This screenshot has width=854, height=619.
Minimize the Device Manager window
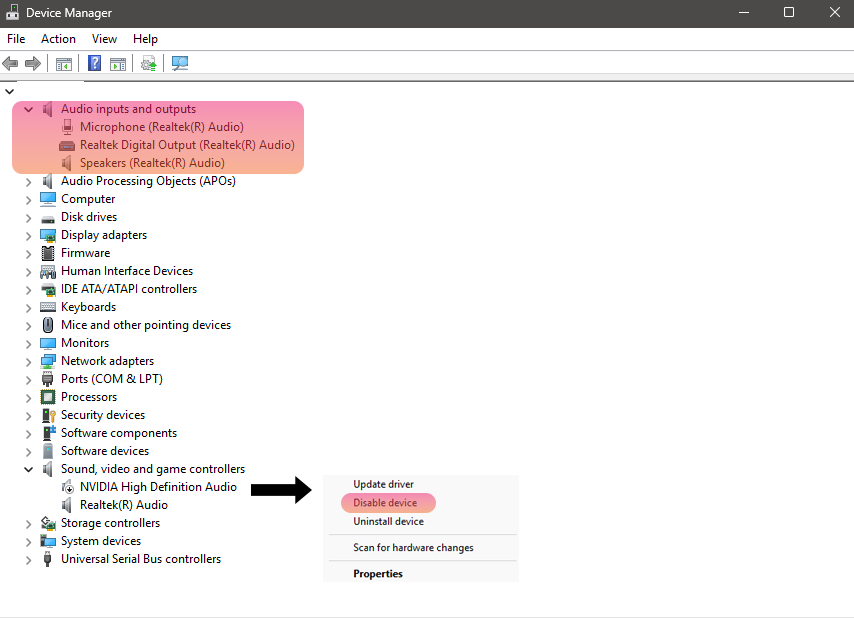tap(744, 12)
